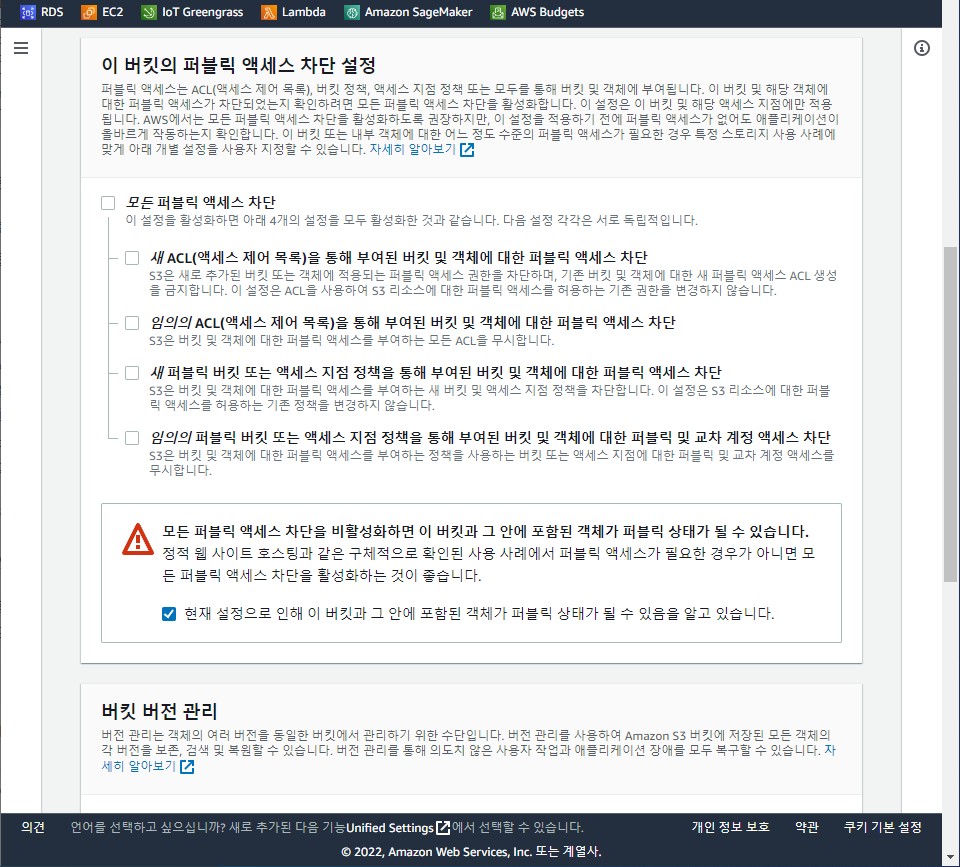Screen dimensions: 960x867
Task: Click external link icon in 버킷 버전 관리 section
Action: (x=187, y=767)
